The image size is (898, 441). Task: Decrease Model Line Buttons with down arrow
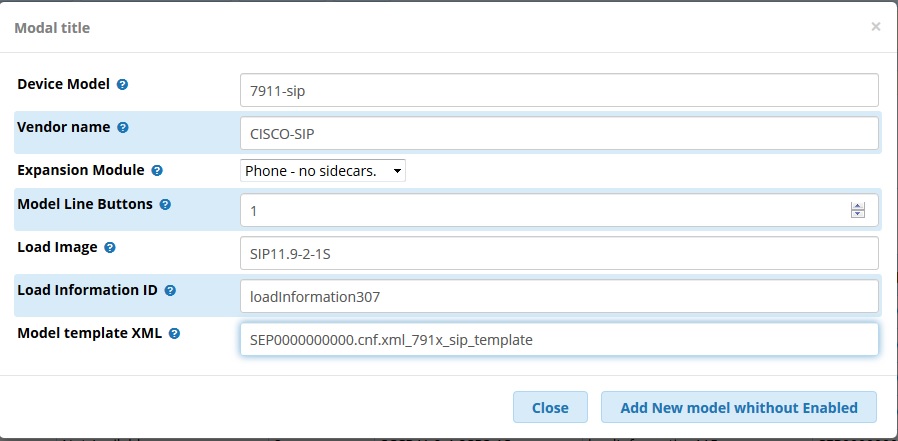click(857, 214)
